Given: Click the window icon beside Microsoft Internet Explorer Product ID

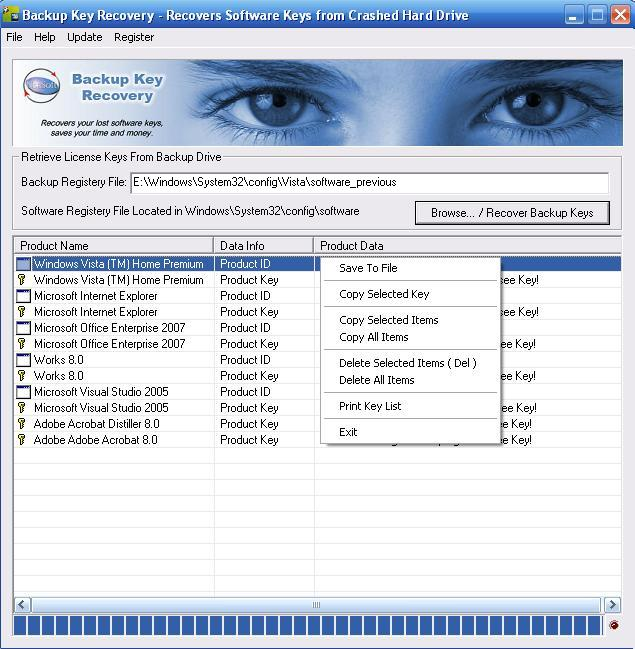Looking at the screenshot, I should pyautogui.click(x=23, y=296).
